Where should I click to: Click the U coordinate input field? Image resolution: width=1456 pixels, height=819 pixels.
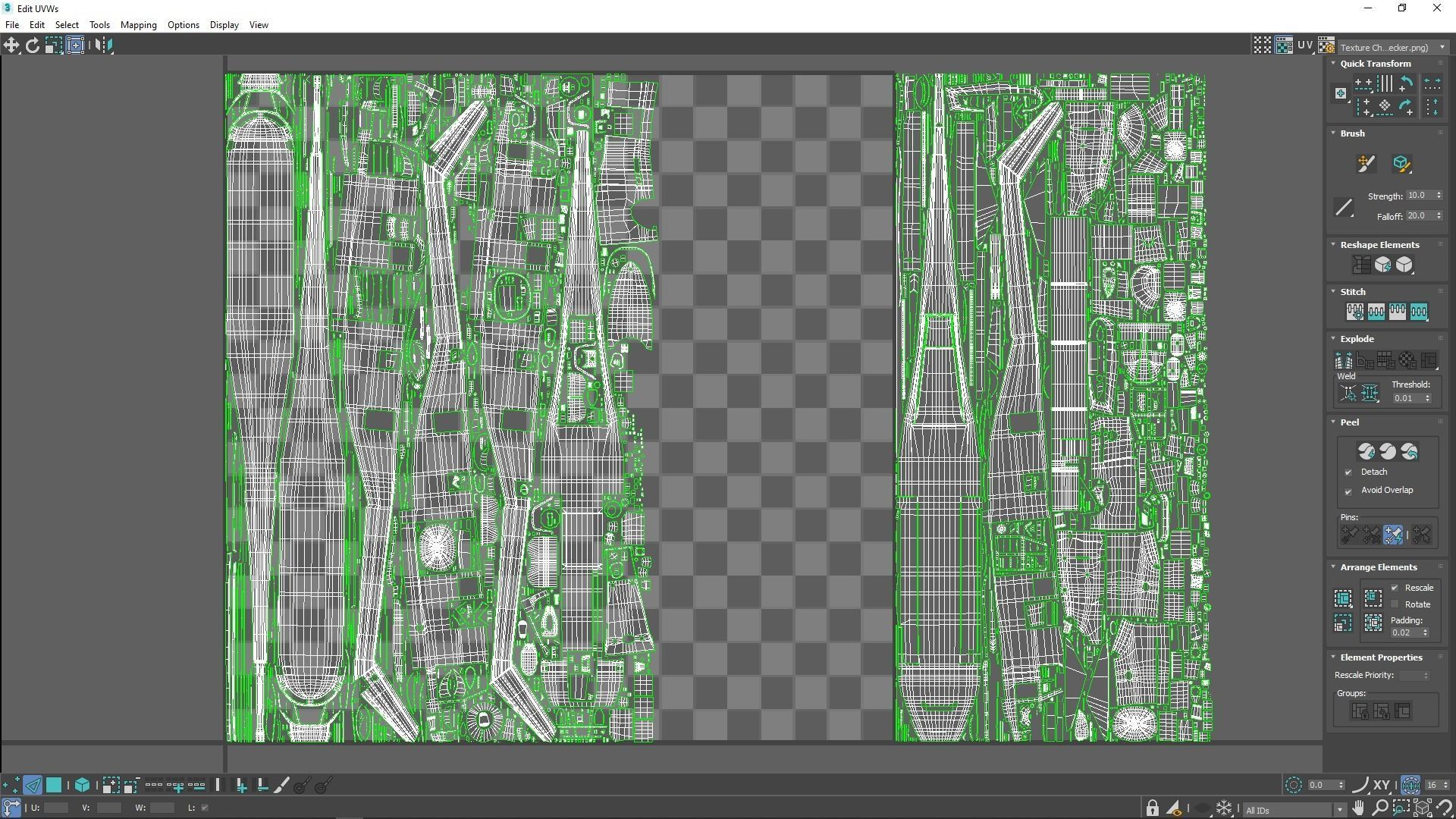(x=56, y=808)
